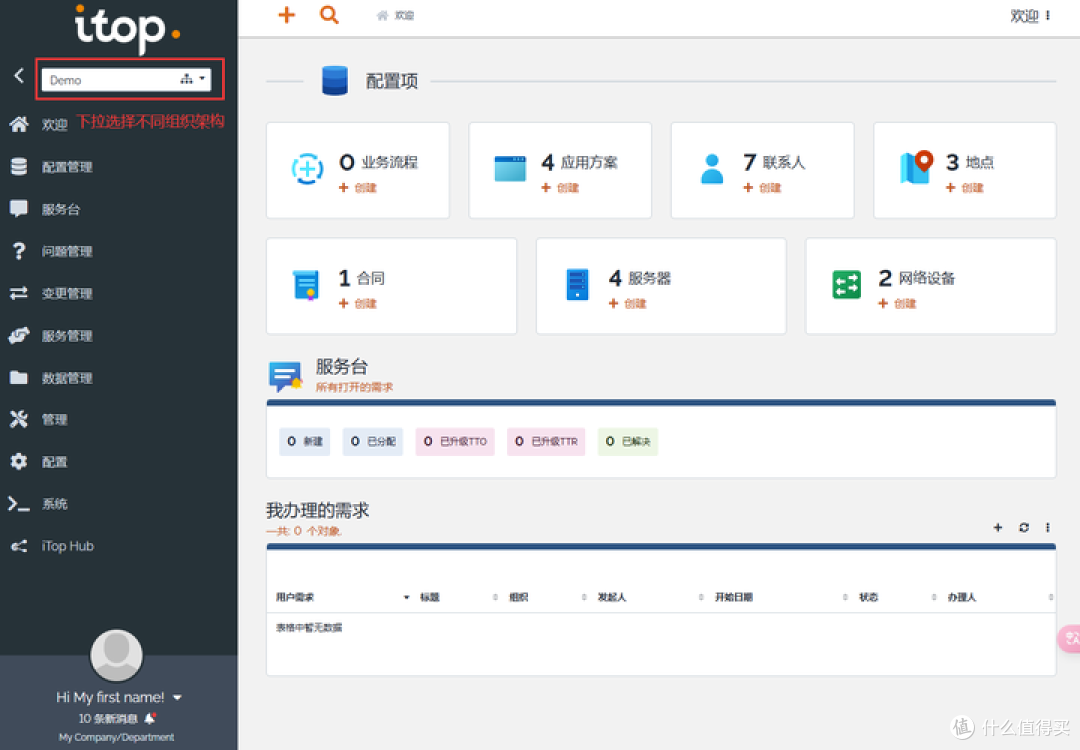Click the 业务流程 icon
This screenshot has width=1080, height=750.
[307, 169]
